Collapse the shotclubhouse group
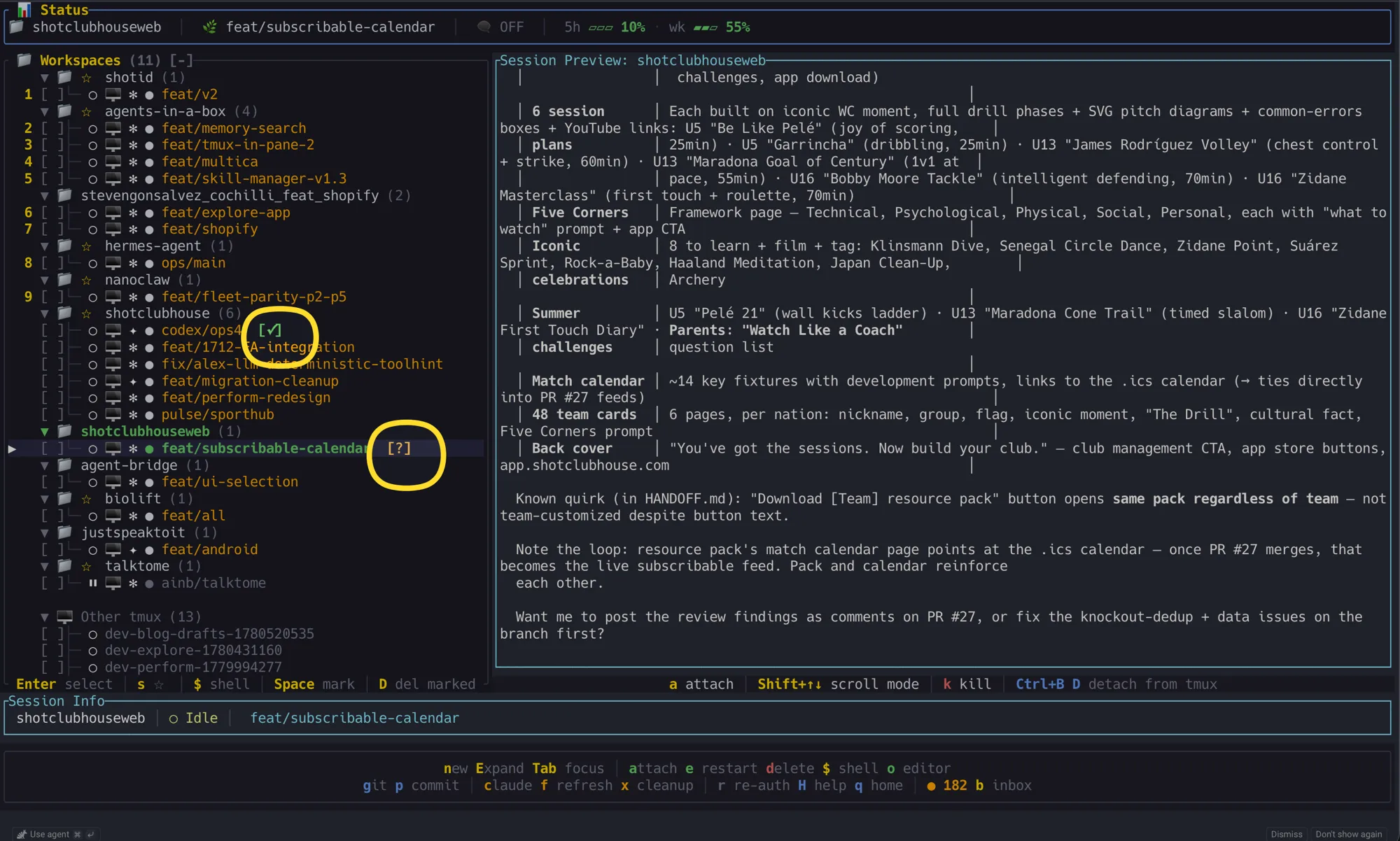 pos(45,313)
